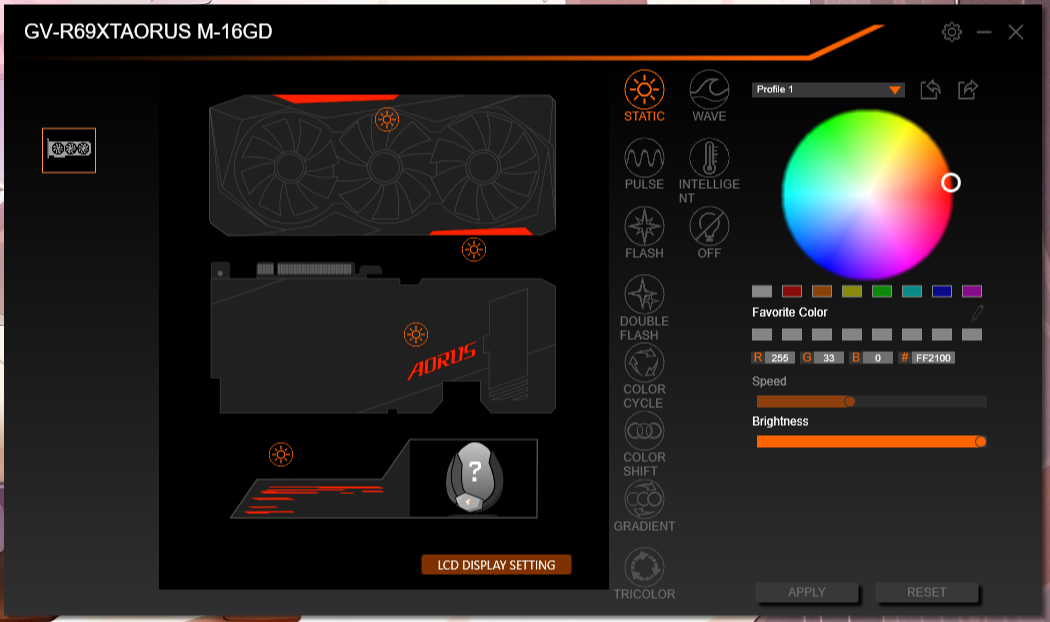Open the Profile 1 dropdown
Viewport: 1050px width, 622px height.
(x=828, y=90)
